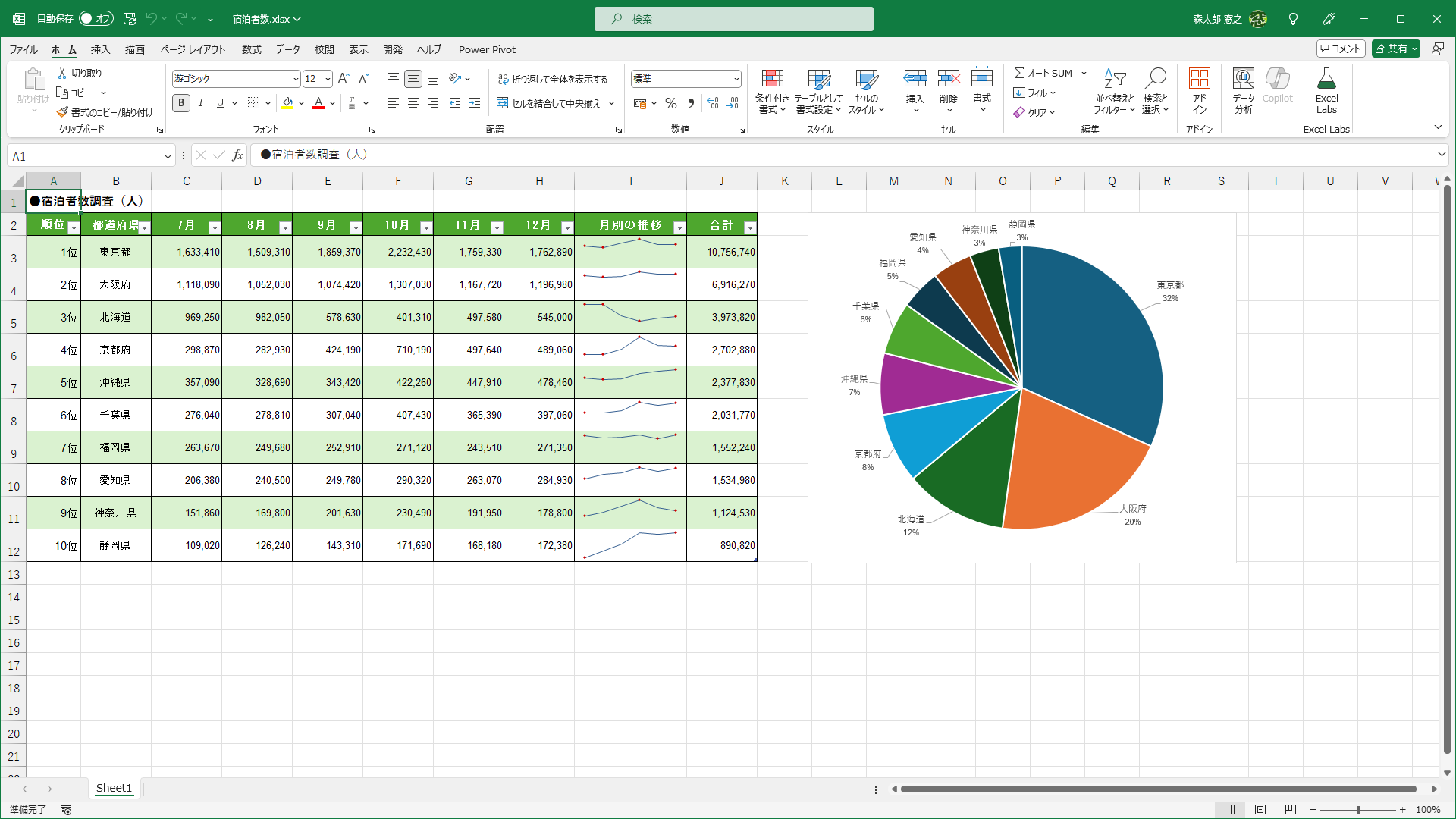This screenshot has height=819, width=1456.
Task: Switch to the データ ribbon tab
Action: (287, 49)
